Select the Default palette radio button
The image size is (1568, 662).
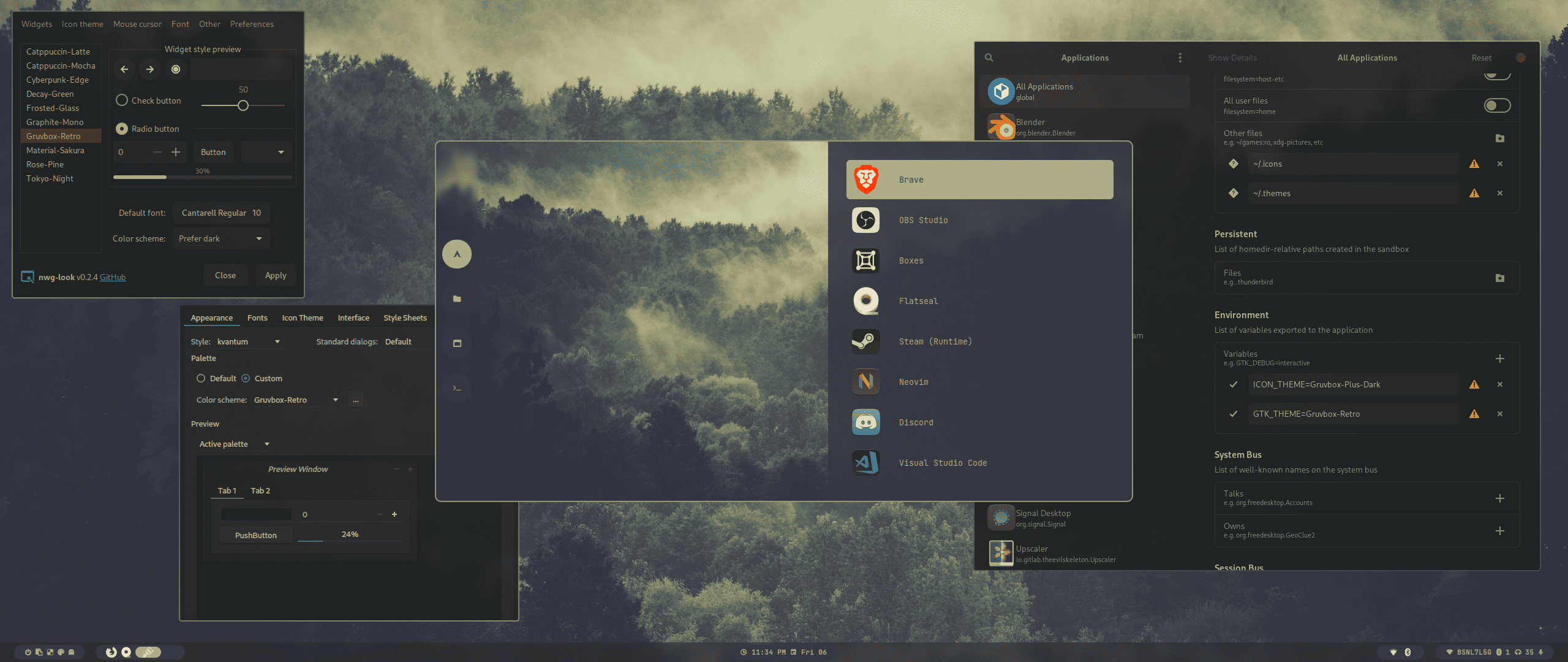coord(201,378)
